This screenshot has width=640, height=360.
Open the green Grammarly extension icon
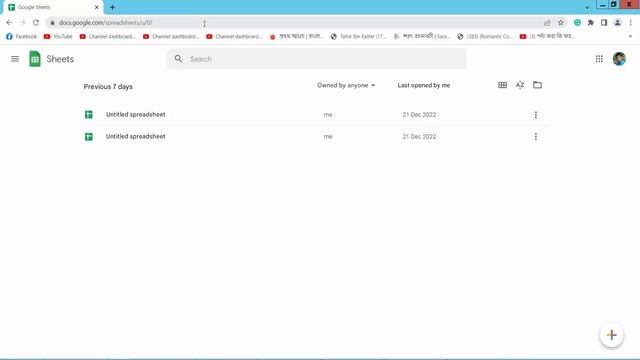(577, 23)
